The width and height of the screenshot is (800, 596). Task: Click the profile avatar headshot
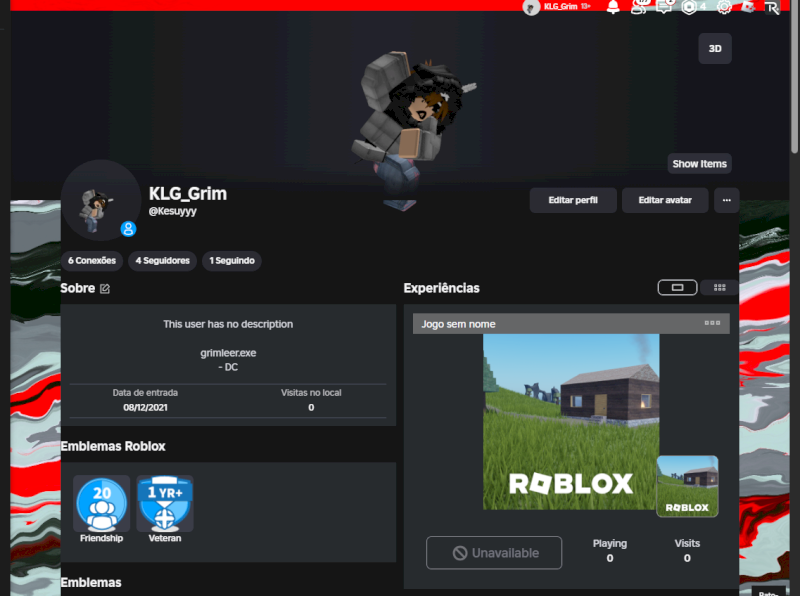pos(101,200)
